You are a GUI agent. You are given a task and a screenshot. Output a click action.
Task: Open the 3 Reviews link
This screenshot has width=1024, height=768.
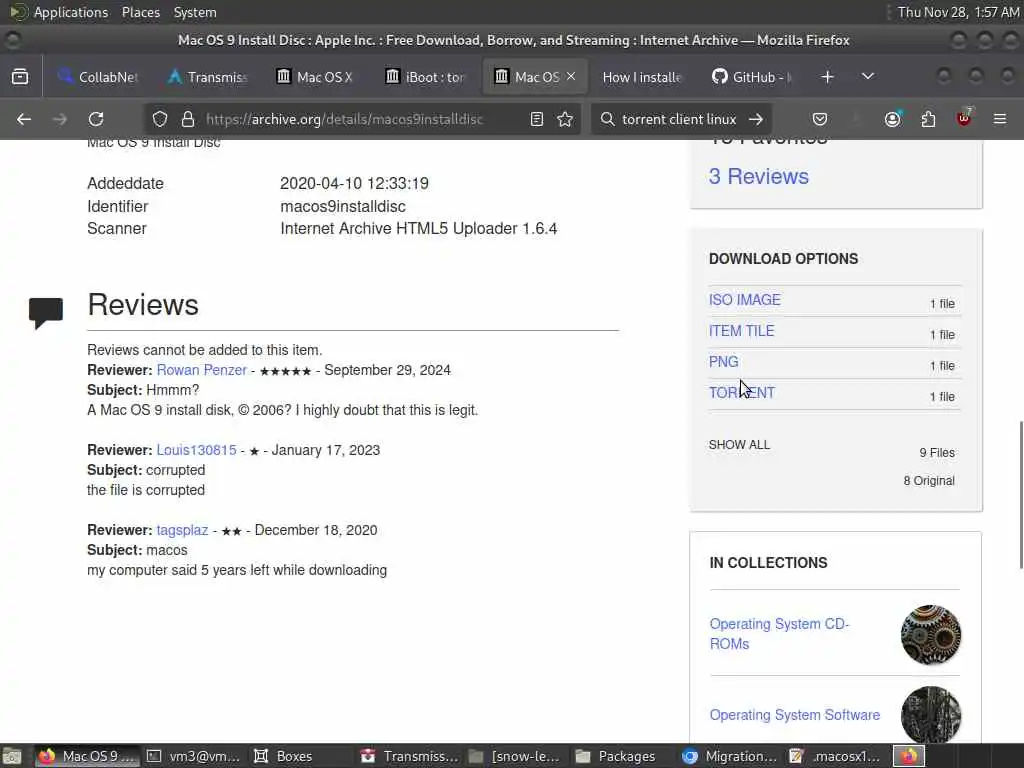click(x=758, y=176)
